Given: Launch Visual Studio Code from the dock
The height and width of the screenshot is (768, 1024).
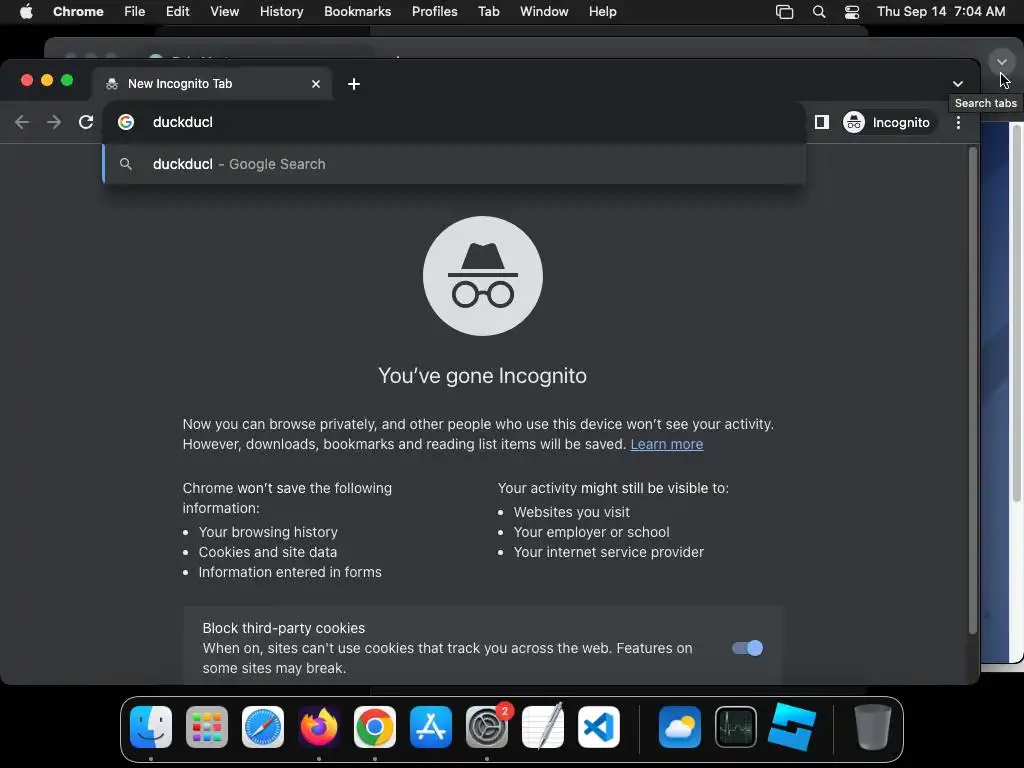Looking at the screenshot, I should [599, 727].
